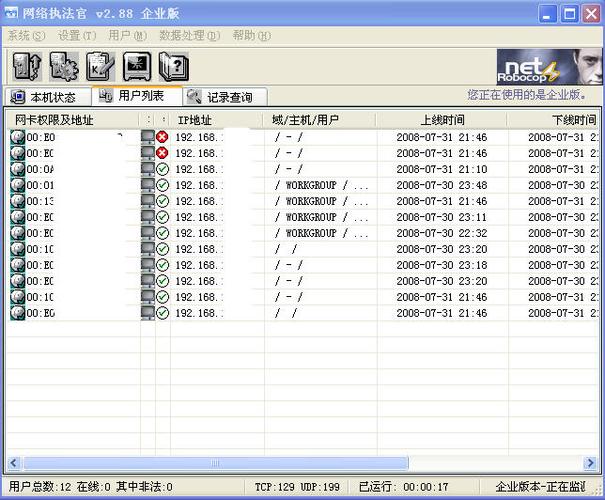Click the notepad with pencil toolbar icon
The image size is (605, 500).
[100, 66]
